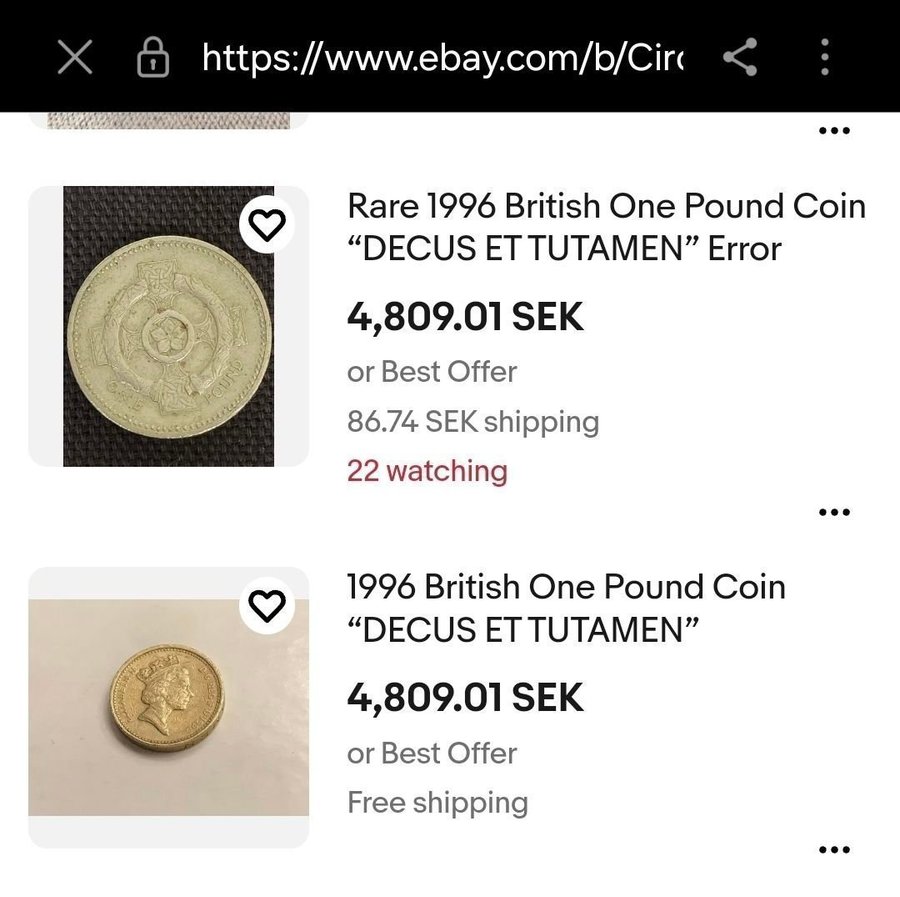Close the browser tab with X icon
Viewport: 900px width, 897px height.
tap(75, 58)
